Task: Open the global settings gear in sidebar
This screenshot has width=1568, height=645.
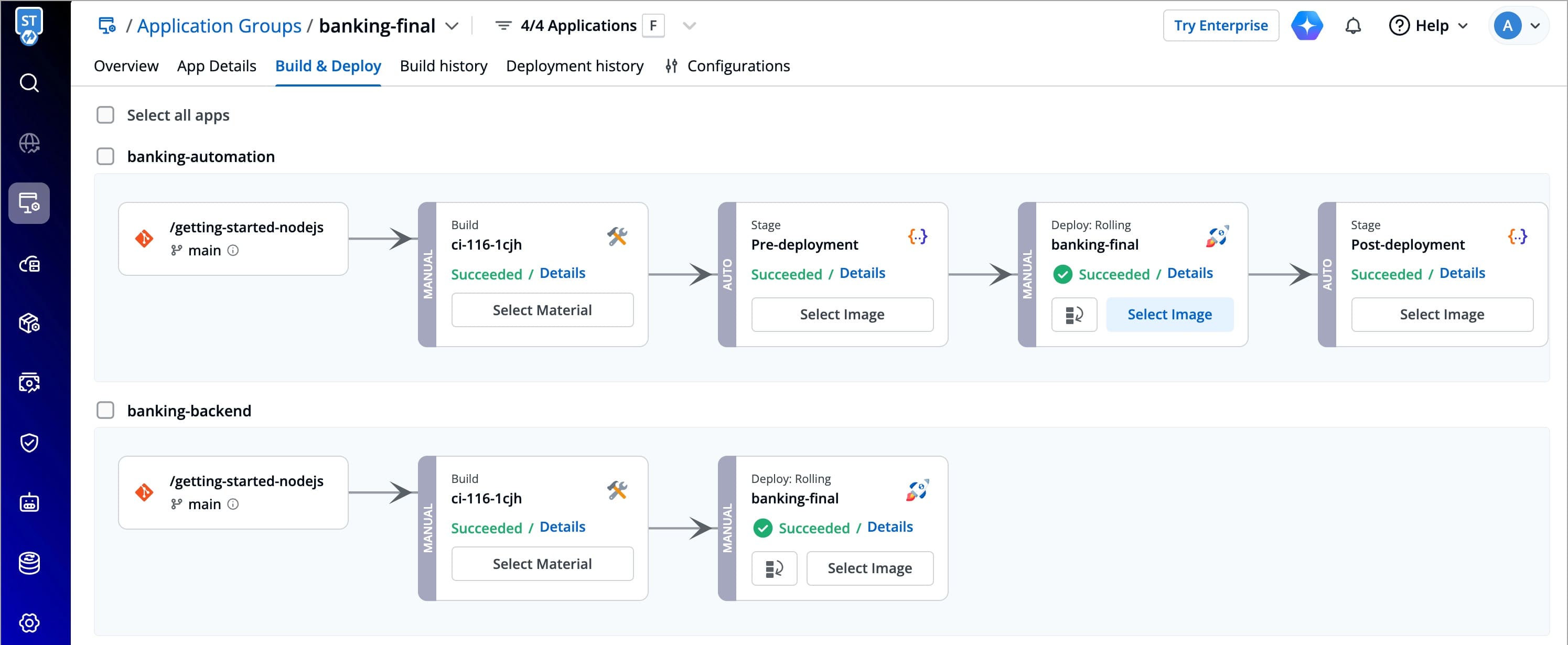Action: click(29, 622)
